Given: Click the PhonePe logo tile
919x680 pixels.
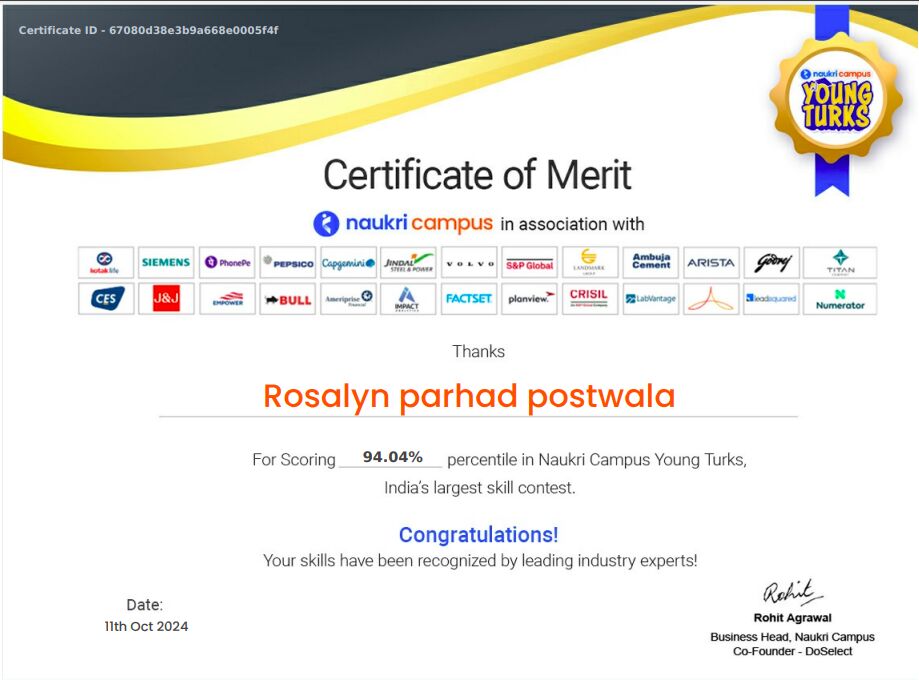Looking at the screenshot, I should pos(227,263).
